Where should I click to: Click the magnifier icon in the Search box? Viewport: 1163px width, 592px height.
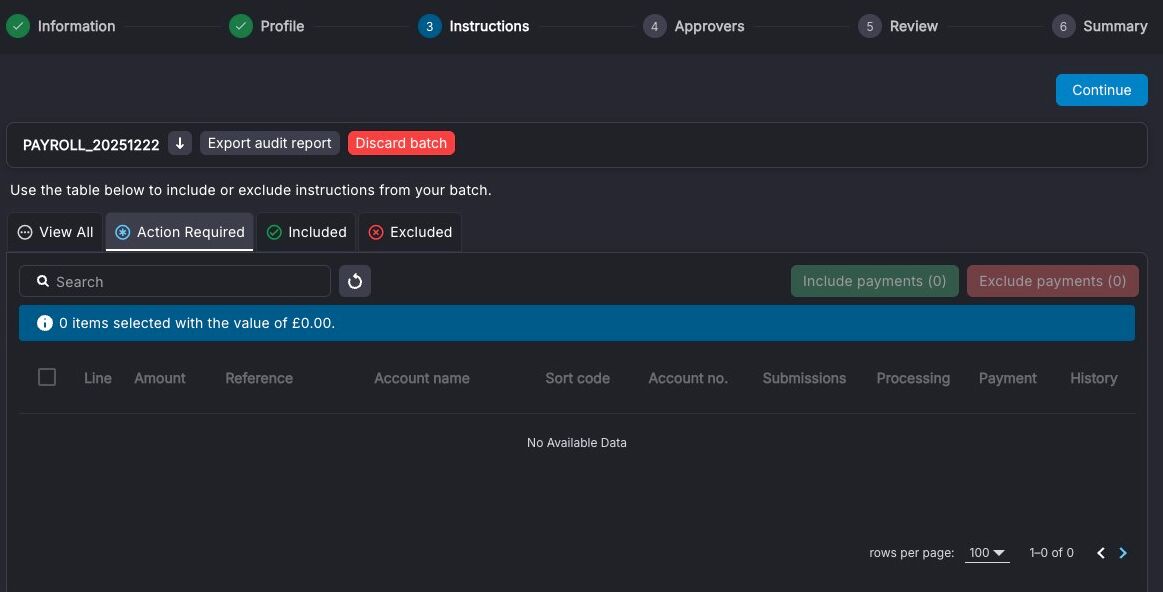click(43, 281)
